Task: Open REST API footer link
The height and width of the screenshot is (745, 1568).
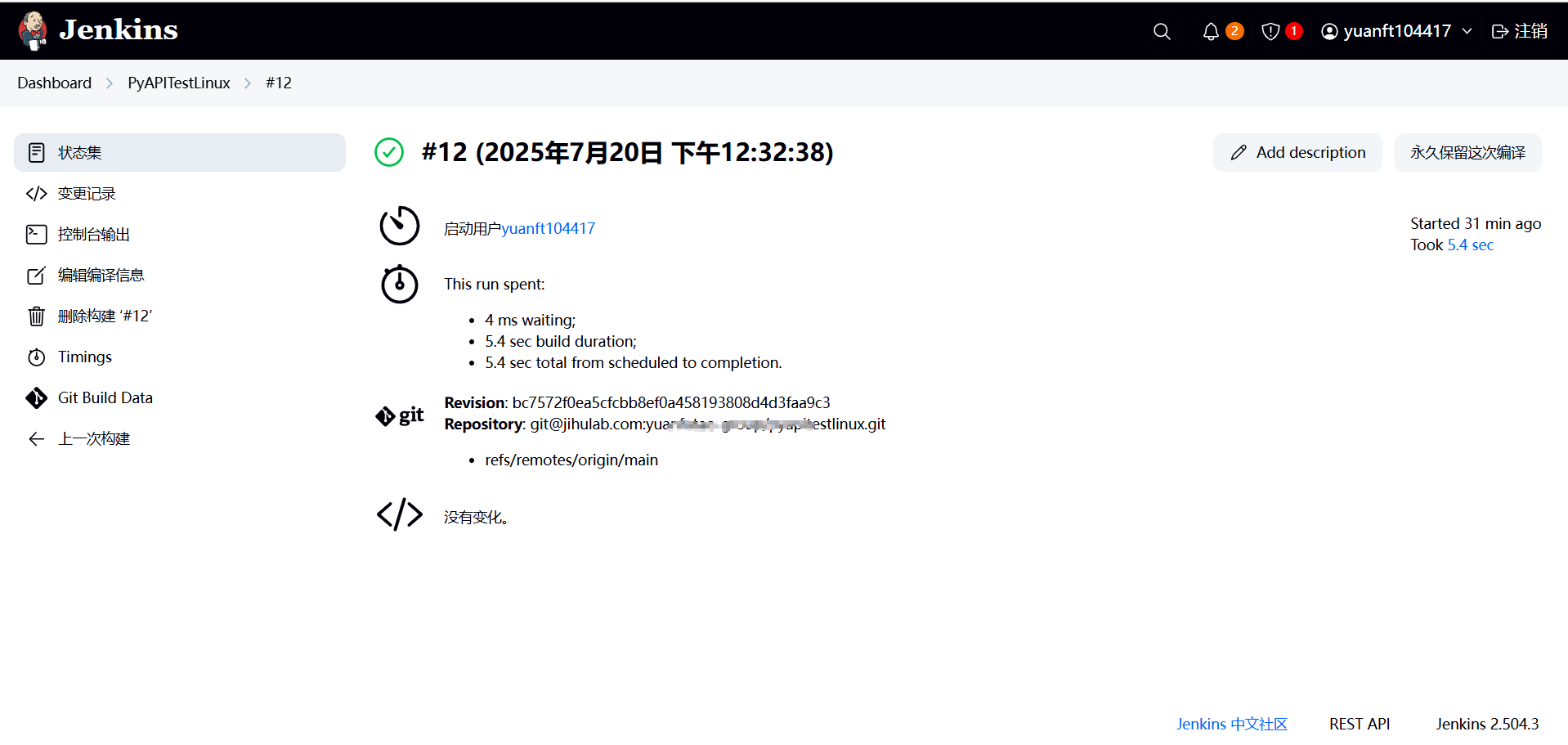Action: coord(1360,724)
